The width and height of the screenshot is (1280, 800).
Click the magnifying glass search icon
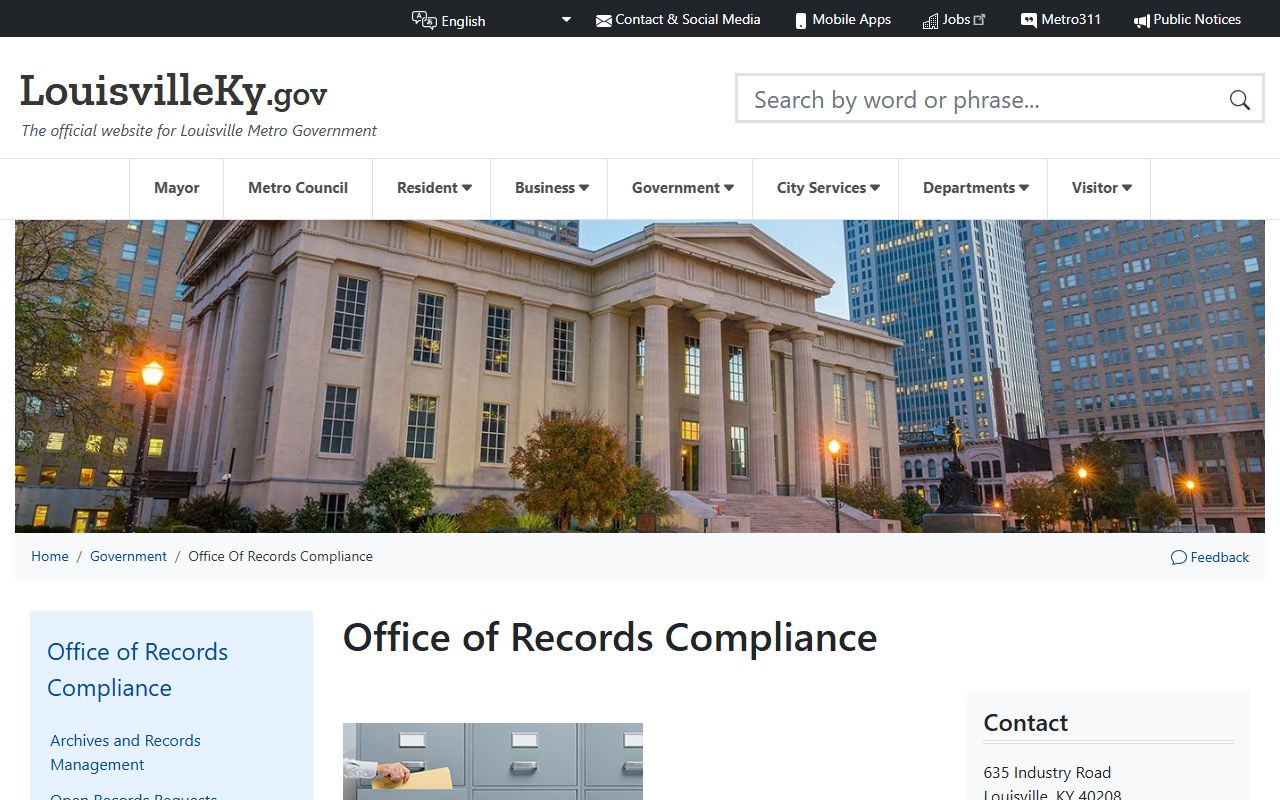tap(1240, 99)
